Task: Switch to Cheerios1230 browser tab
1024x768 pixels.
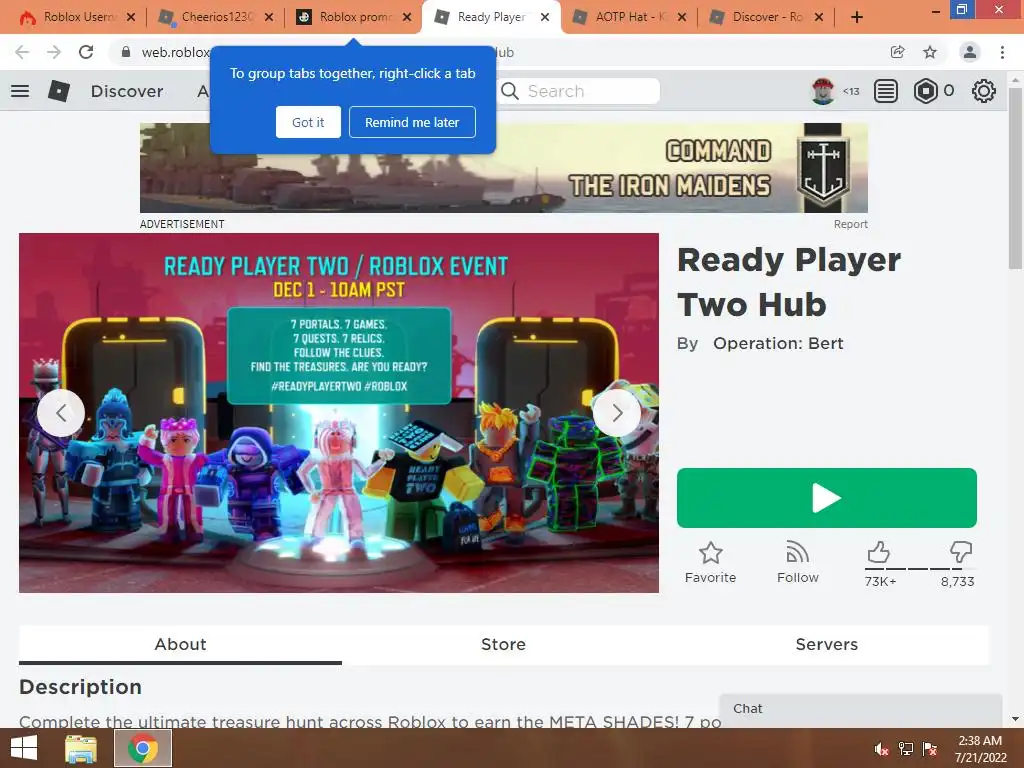Action: click(216, 17)
